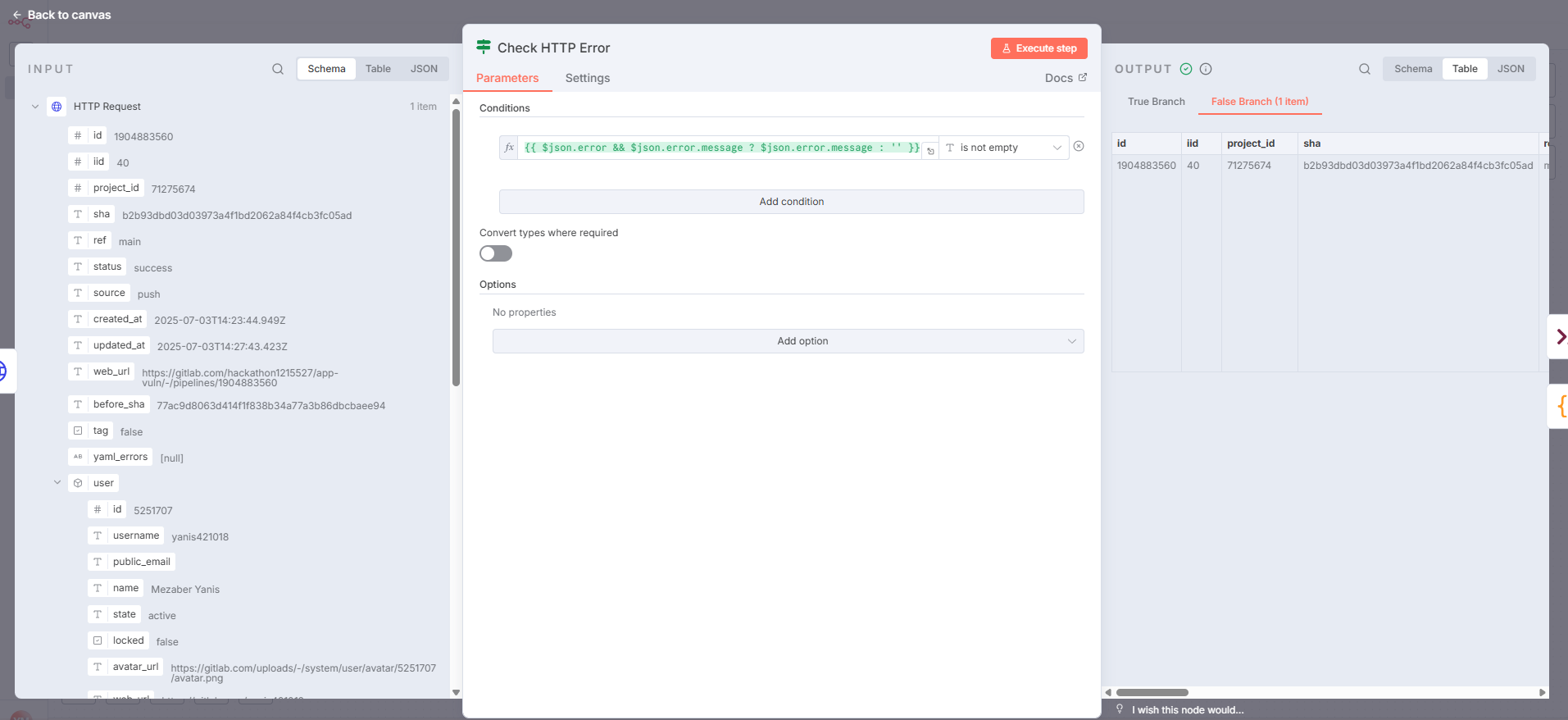Select the True Branch tab
Viewport: 1568px width, 720px height.
(x=1156, y=102)
